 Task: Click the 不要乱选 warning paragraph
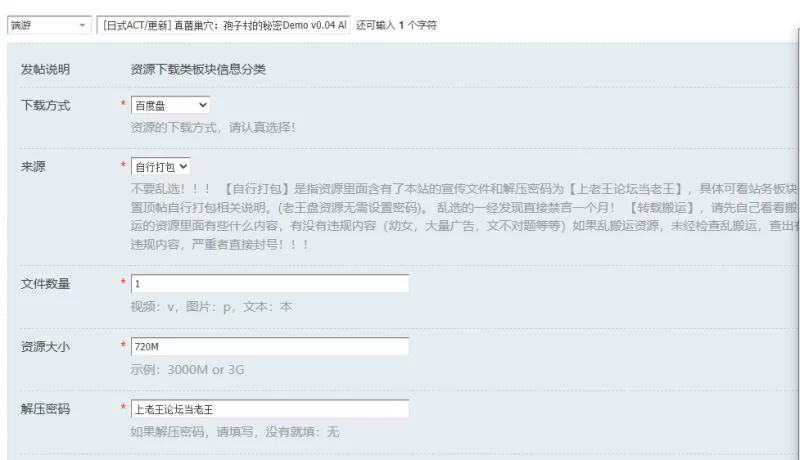464,217
